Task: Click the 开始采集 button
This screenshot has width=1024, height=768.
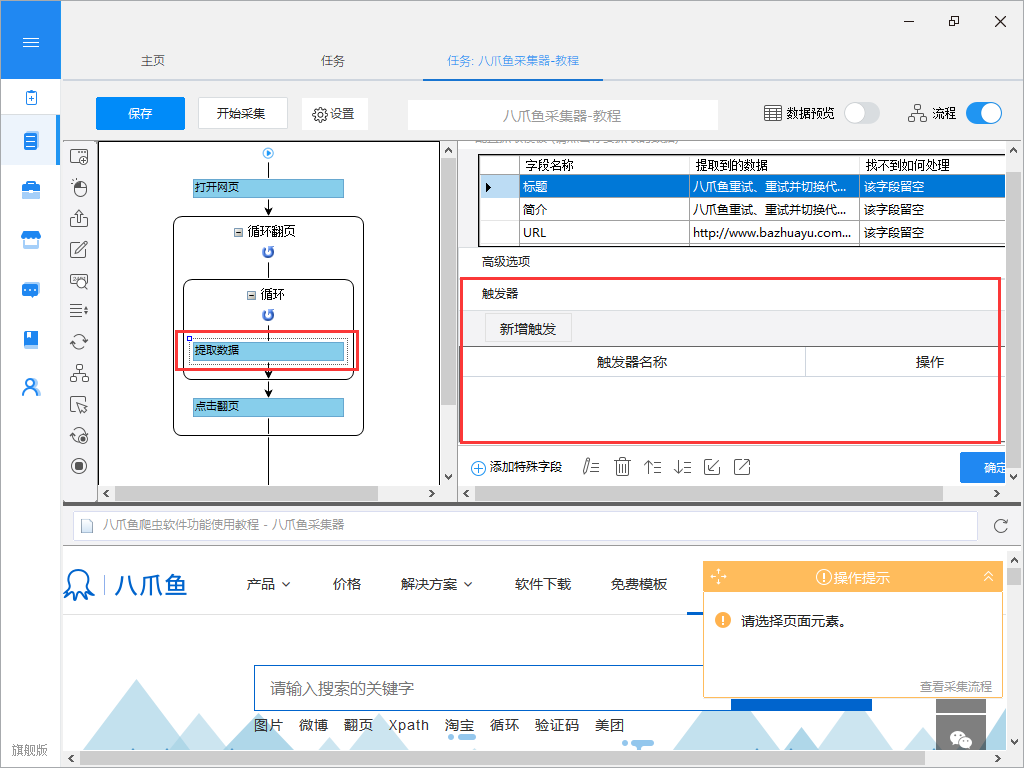Action: point(242,114)
